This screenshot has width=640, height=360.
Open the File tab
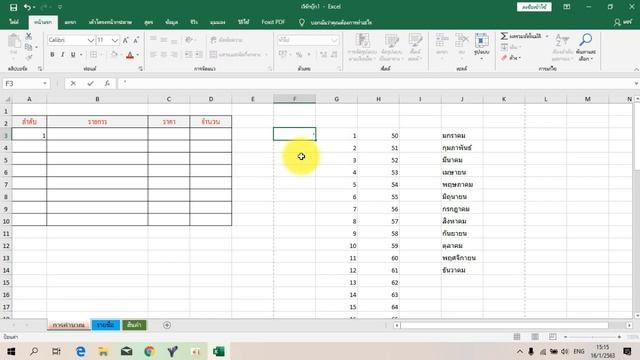pyautogui.click(x=14, y=22)
